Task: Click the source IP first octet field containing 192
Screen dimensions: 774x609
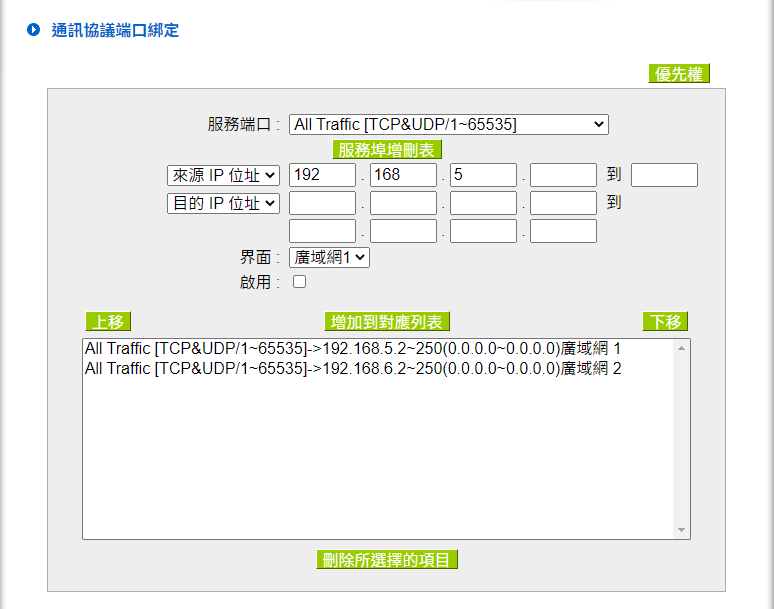Action: (322, 176)
